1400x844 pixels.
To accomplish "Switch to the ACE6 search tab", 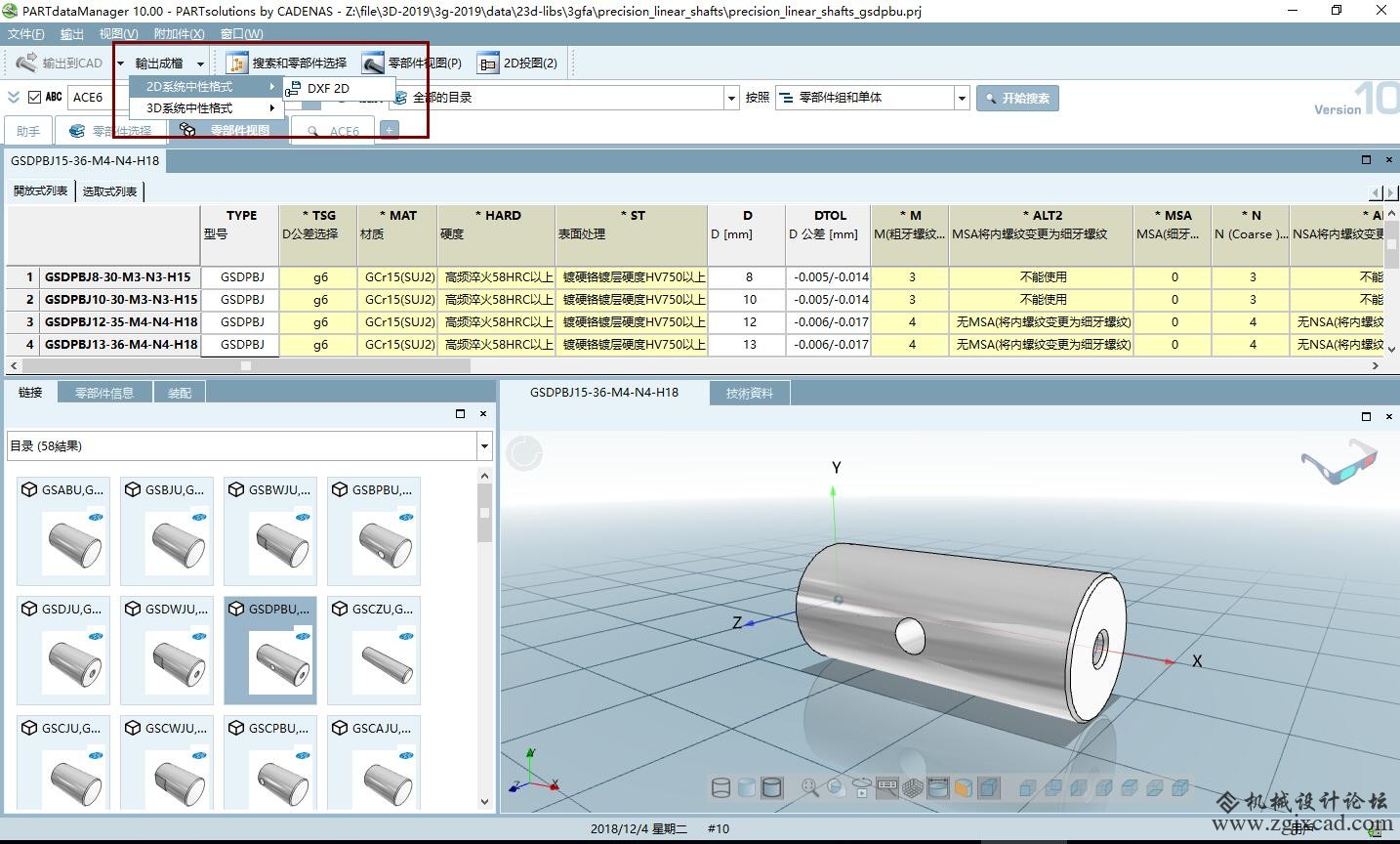I will coord(333,131).
